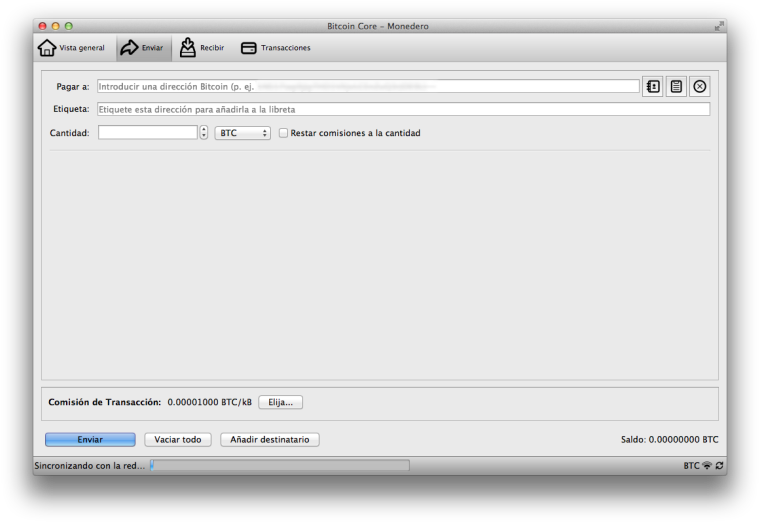Click the network connection status icon
Viewport: 759px width, 522px height.
707,466
